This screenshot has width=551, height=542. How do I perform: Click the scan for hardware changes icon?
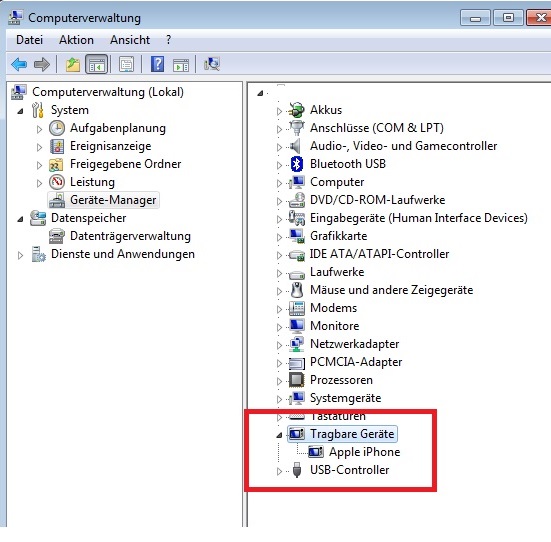point(212,64)
